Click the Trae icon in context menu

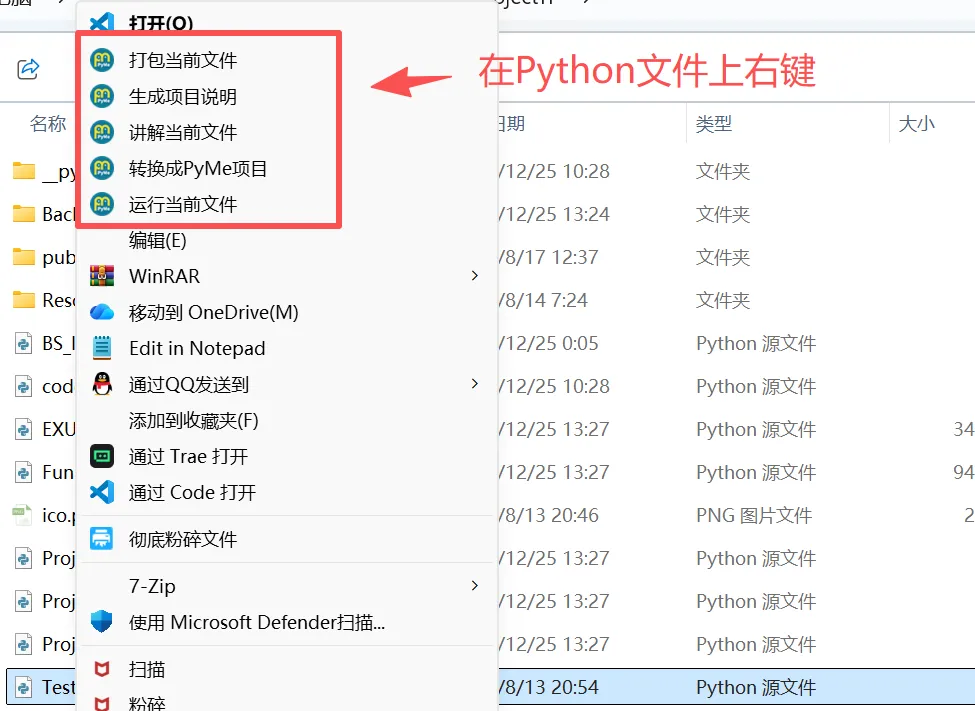[102, 457]
